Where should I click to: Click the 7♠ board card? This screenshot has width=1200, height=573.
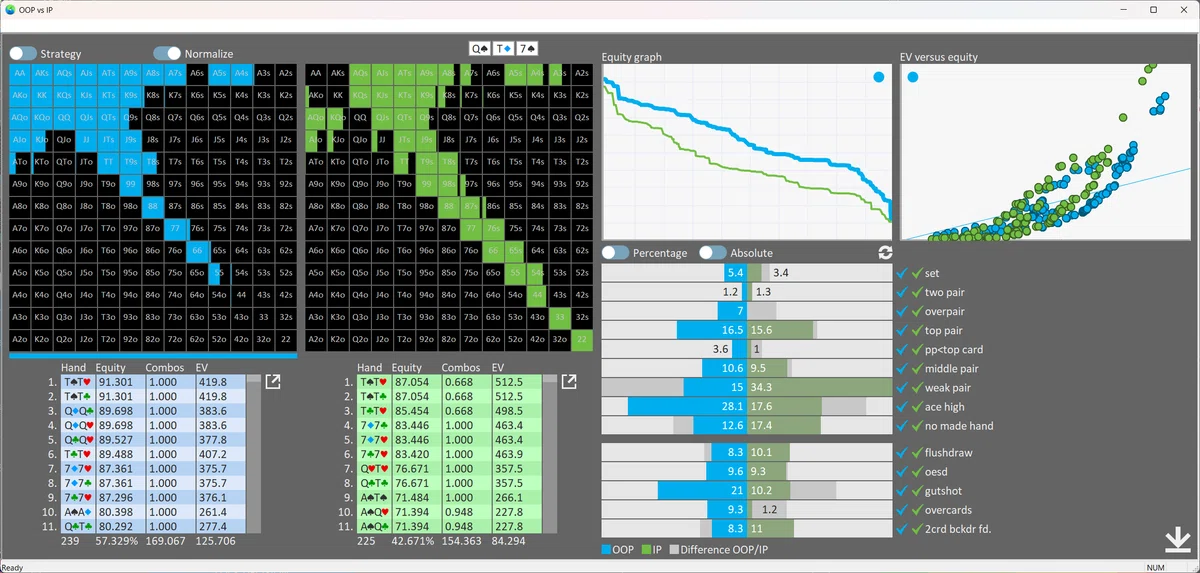(x=527, y=47)
